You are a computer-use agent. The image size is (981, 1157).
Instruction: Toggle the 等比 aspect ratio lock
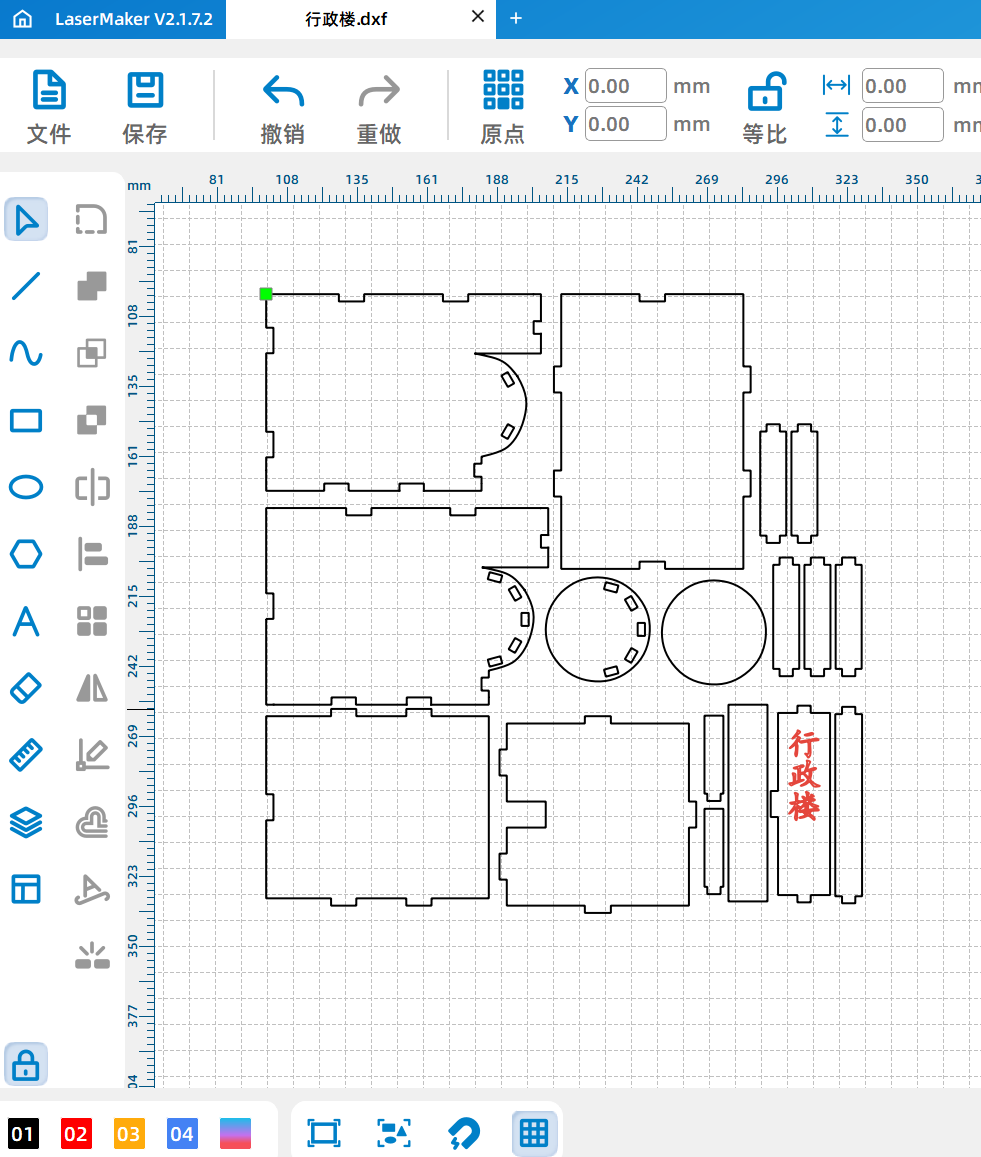pyautogui.click(x=765, y=108)
